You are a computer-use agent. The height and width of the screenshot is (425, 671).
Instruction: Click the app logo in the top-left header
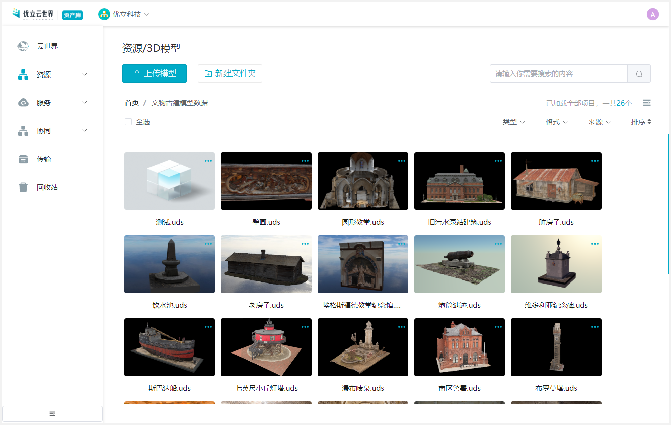(33, 14)
